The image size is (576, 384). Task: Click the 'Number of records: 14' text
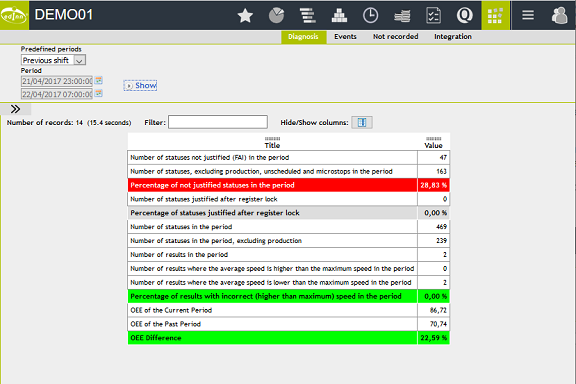[x=45, y=123]
